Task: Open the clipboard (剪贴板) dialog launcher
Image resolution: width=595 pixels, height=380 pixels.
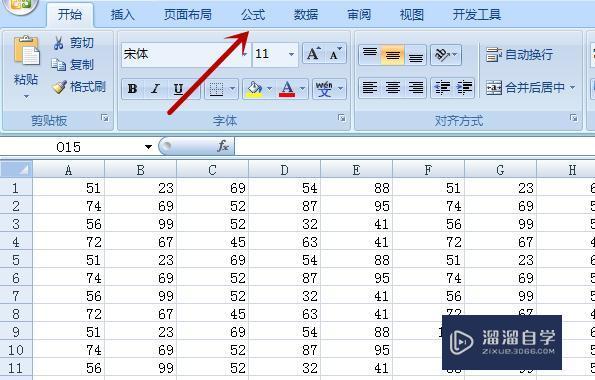Action: (105, 118)
